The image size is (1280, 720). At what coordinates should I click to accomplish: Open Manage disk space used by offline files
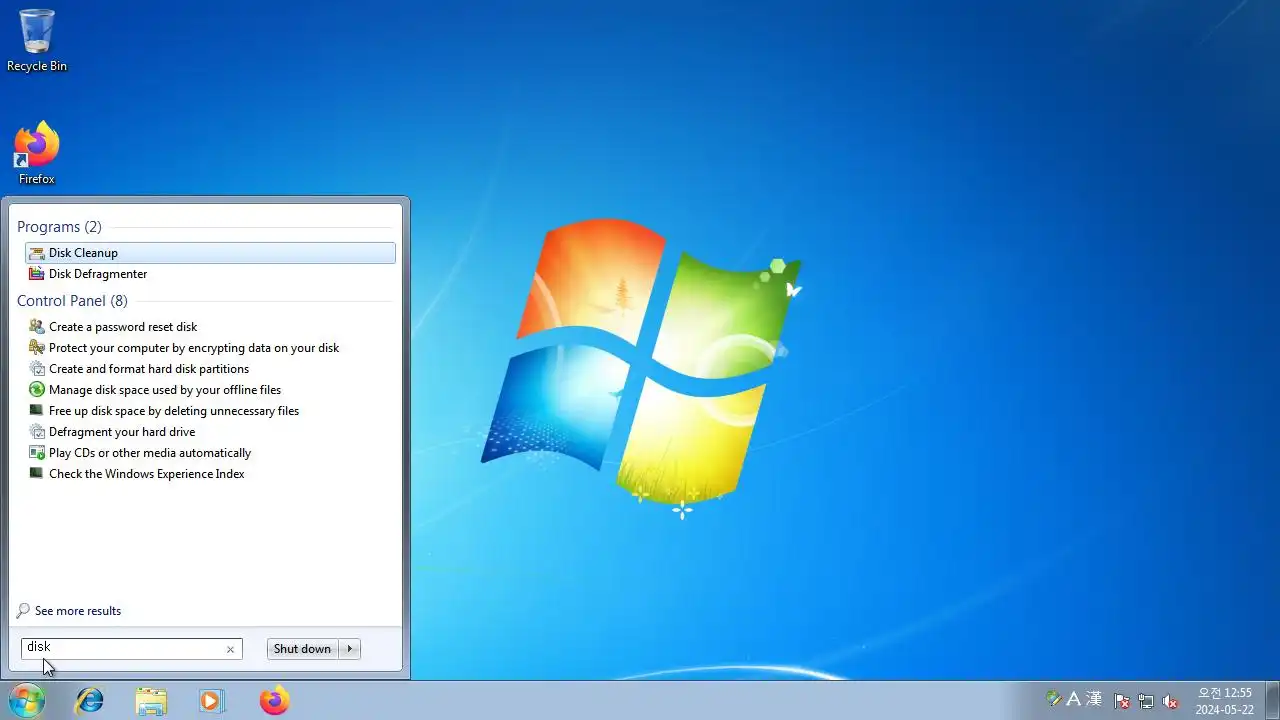point(210,390)
